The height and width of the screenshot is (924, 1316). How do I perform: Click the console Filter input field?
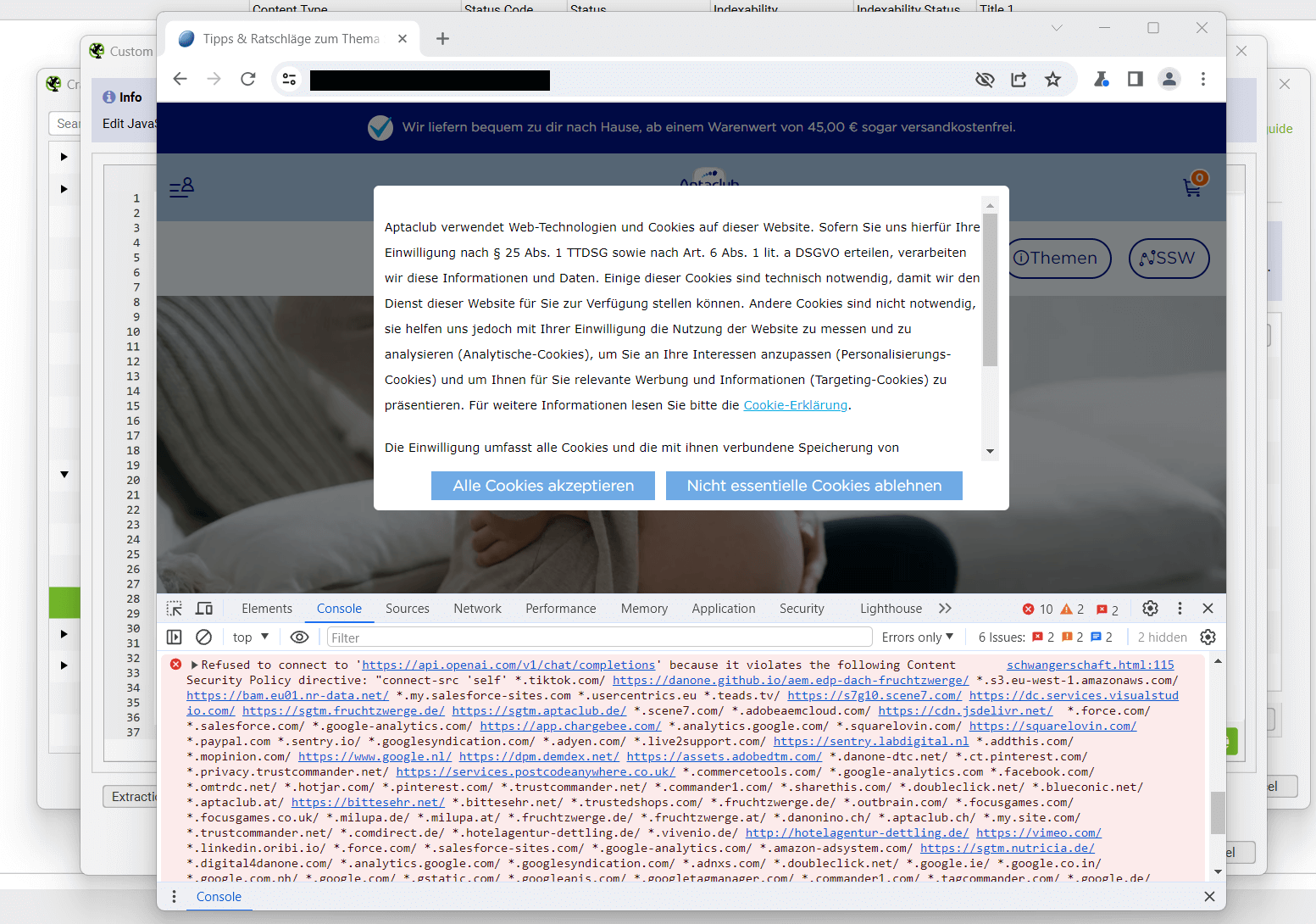pos(599,637)
